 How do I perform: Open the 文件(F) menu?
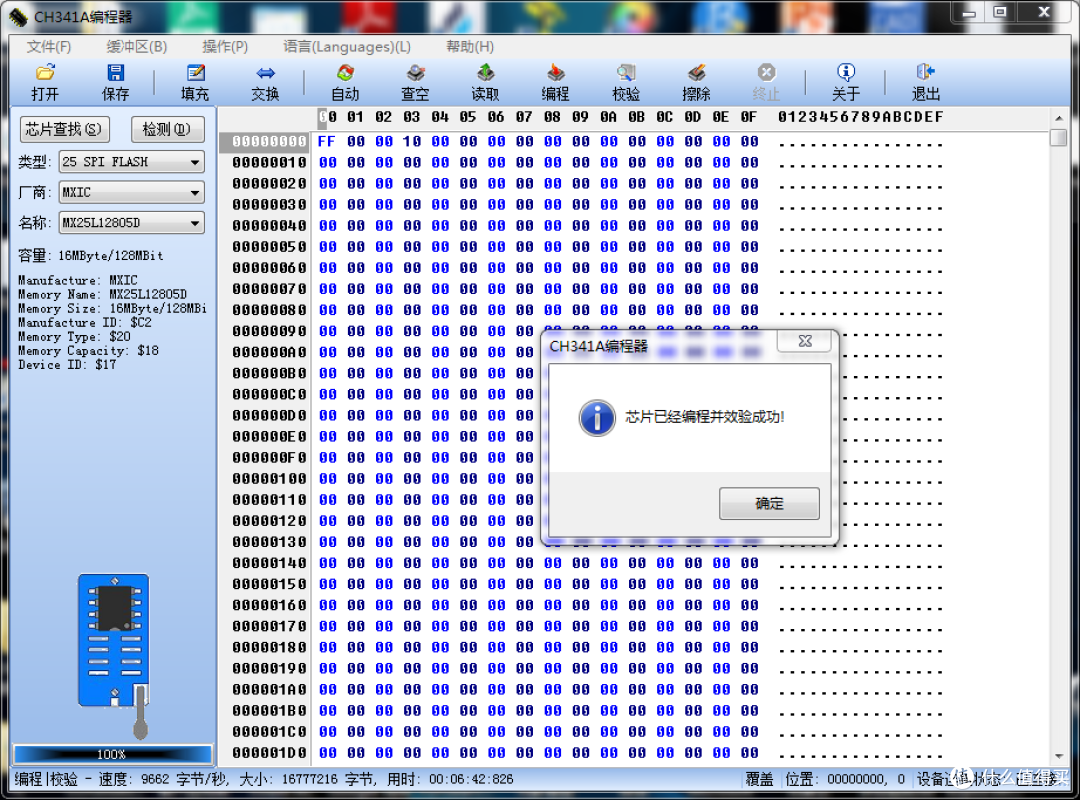tap(49, 47)
